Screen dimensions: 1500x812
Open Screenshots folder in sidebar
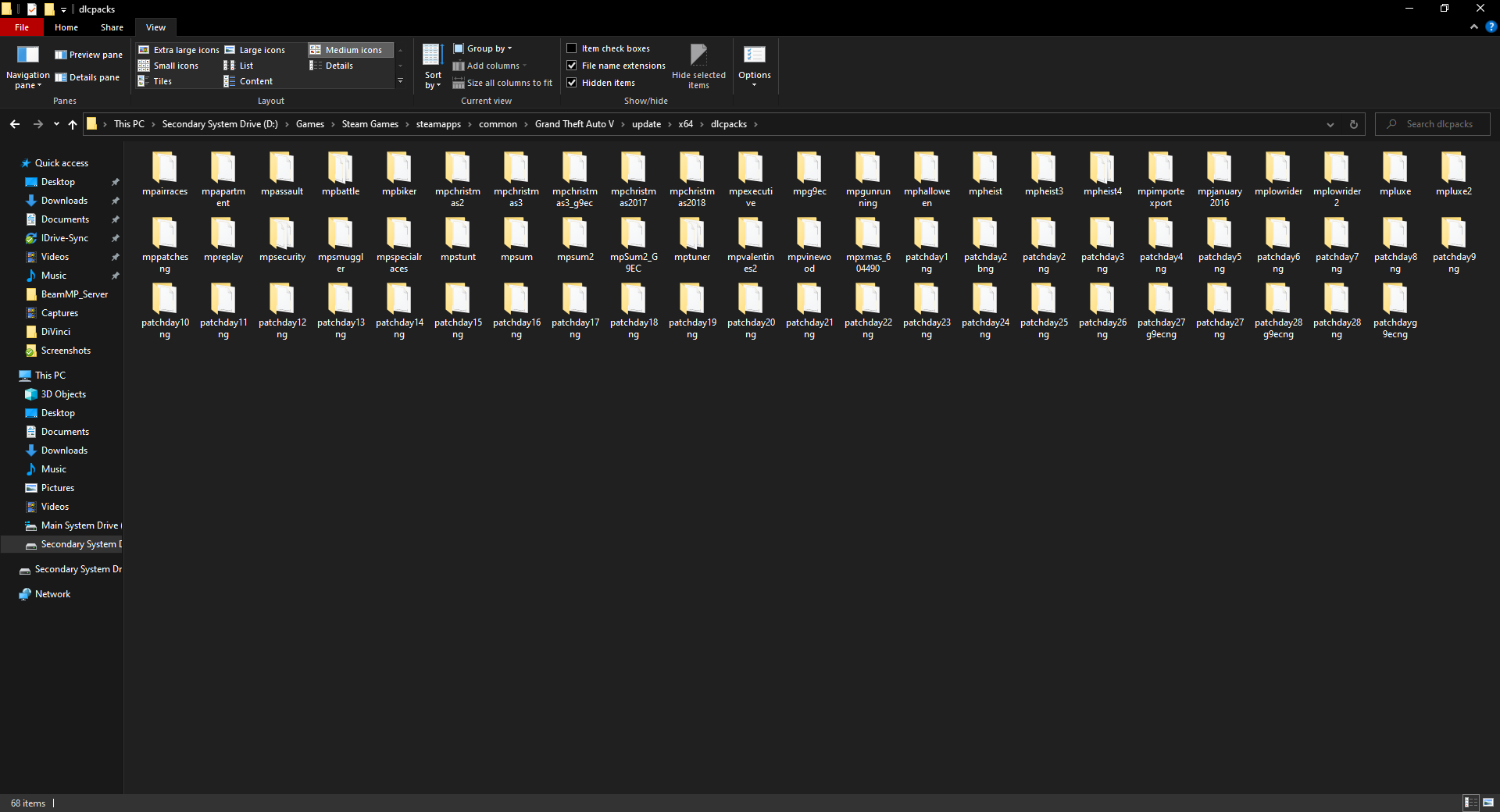point(66,351)
